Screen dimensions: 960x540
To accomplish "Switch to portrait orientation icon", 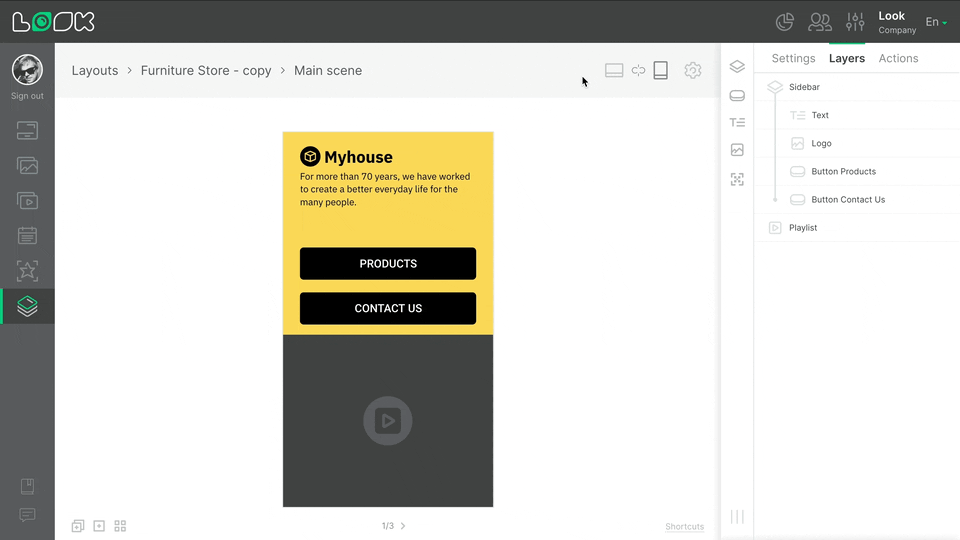I will click(x=660, y=70).
